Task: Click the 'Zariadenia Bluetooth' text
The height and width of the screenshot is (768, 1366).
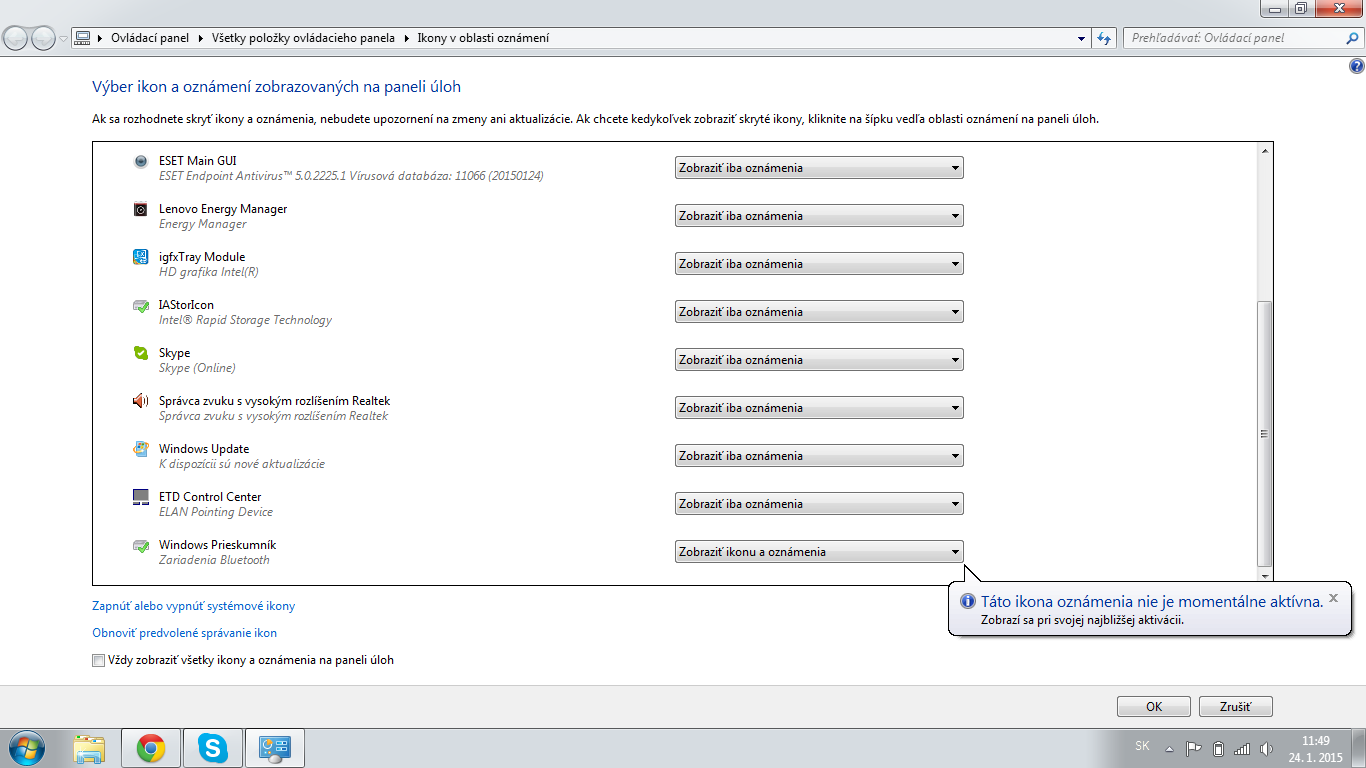Action: [x=214, y=560]
